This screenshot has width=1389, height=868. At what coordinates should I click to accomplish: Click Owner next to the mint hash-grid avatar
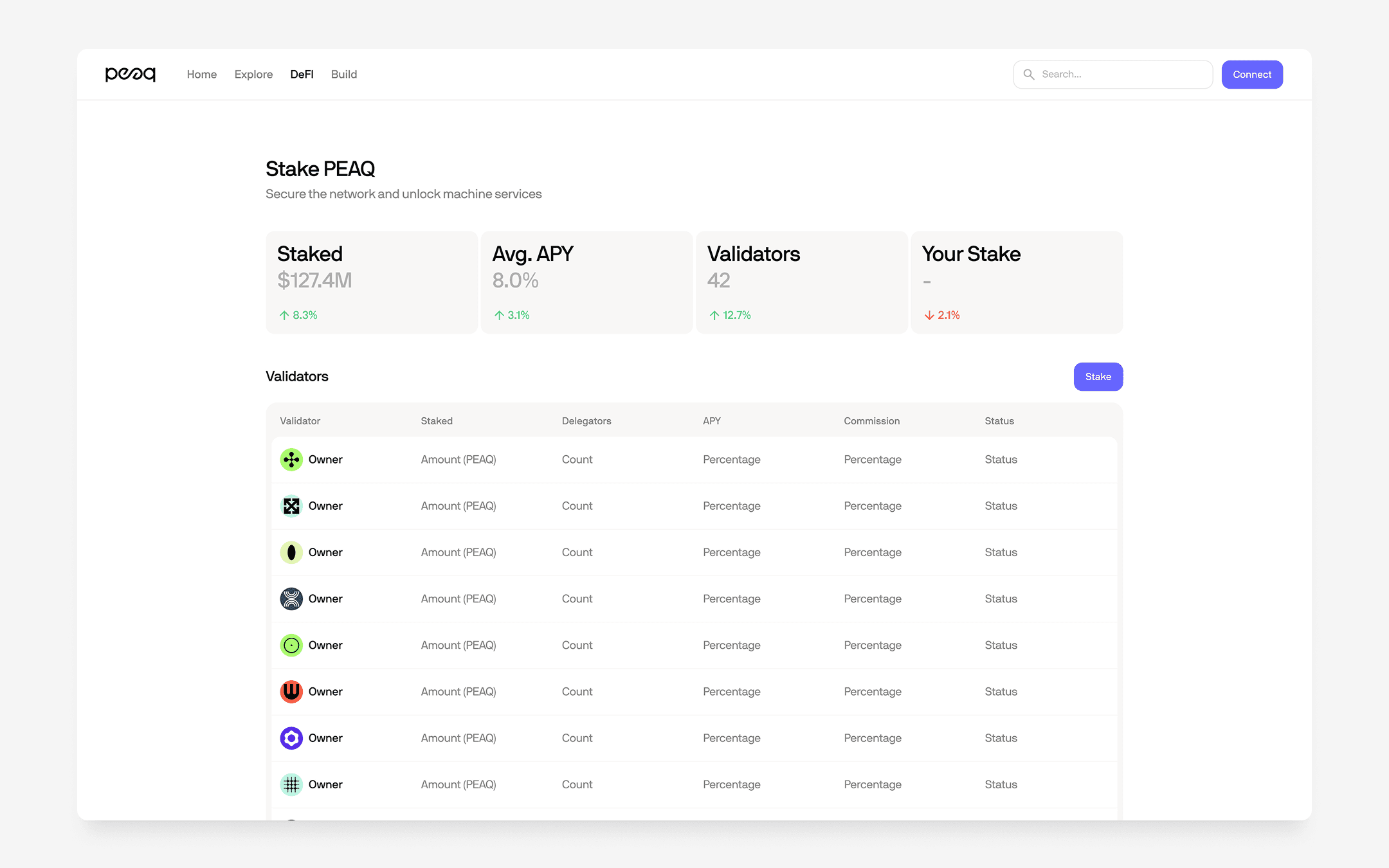click(325, 784)
